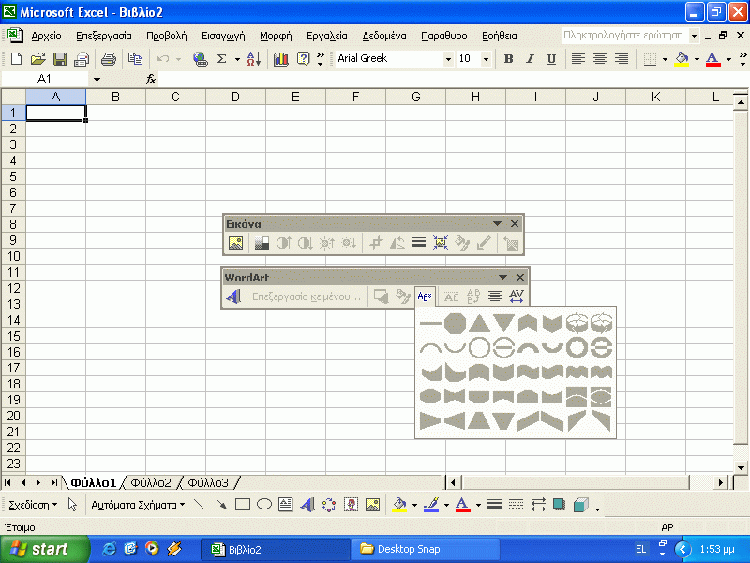Toggle the WordArt Shape button
Viewport: 750px width, 563px height.
tap(425, 297)
